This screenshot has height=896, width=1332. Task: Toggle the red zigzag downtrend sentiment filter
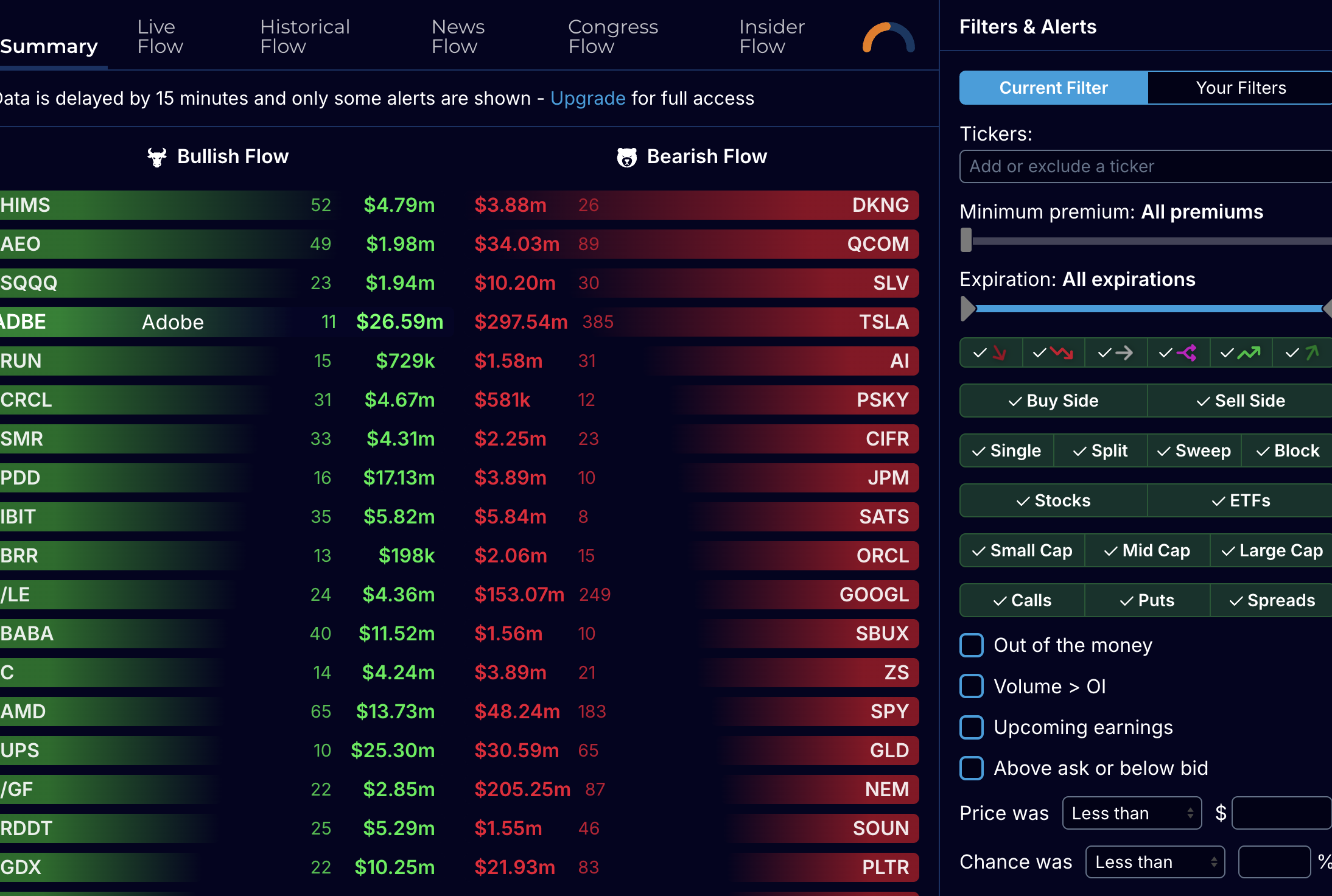tap(1054, 352)
